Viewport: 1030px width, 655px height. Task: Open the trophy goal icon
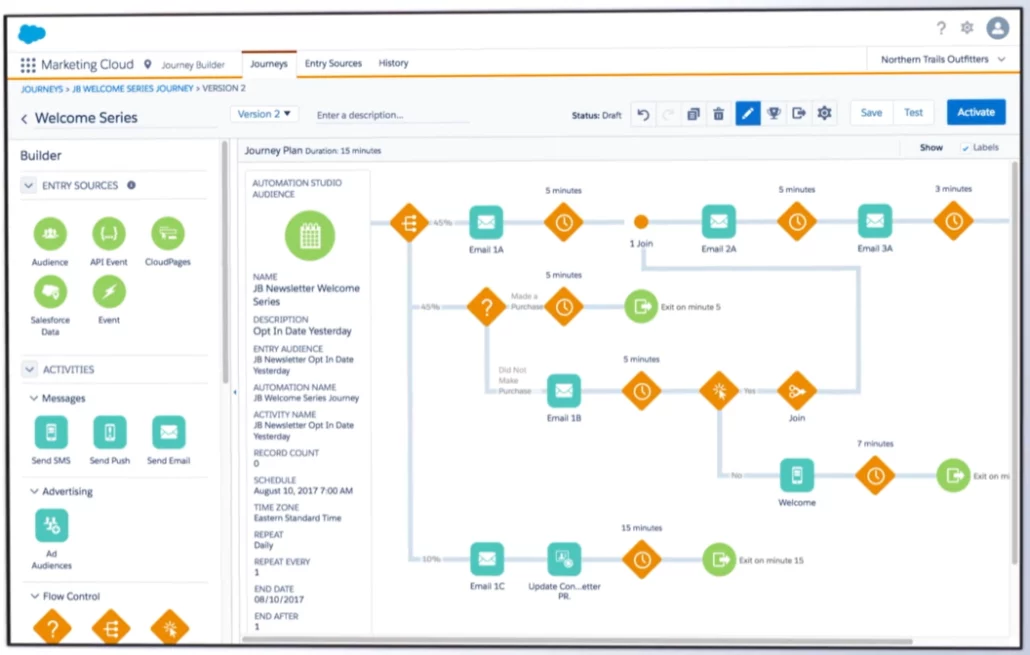click(774, 113)
